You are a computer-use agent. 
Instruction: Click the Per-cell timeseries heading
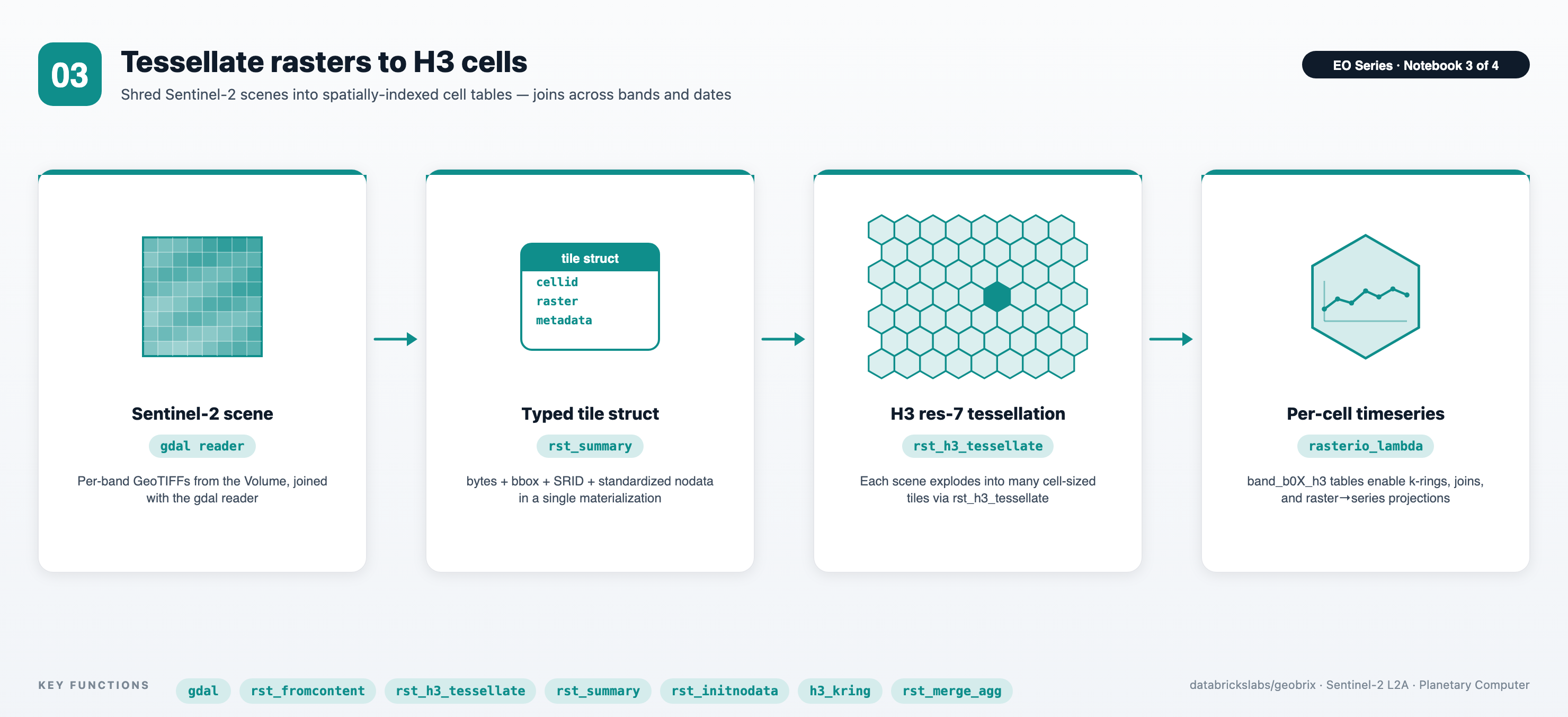click(1365, 414)
